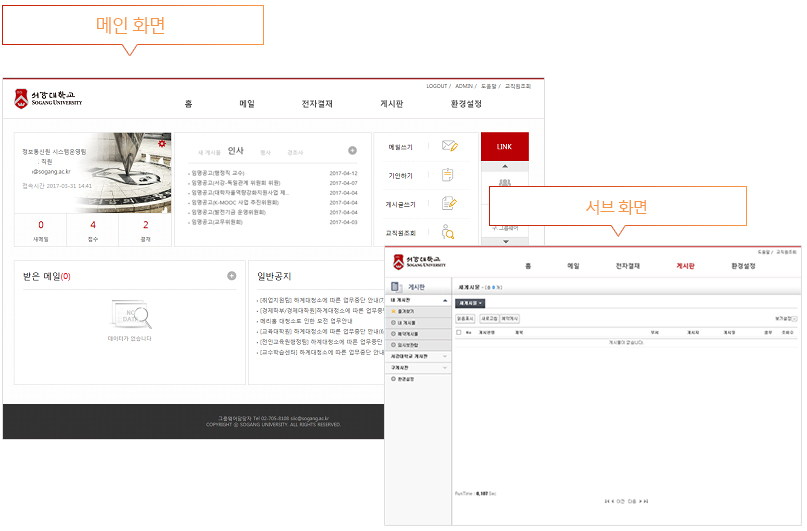
Task: Click 교직원조회 link in main header
Action: pos(517,86)
